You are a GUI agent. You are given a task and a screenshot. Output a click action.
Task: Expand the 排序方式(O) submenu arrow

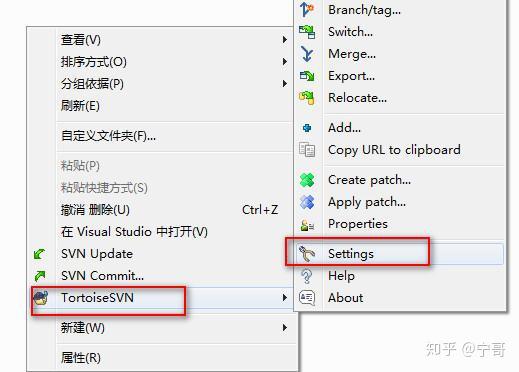(x=284, y=62)
